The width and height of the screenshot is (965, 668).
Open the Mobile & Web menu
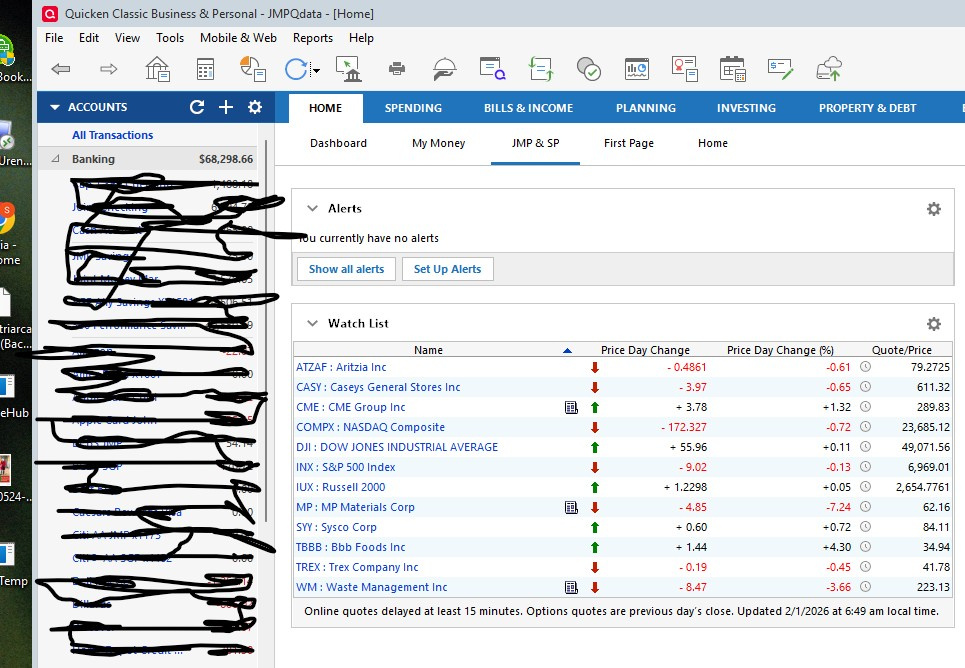[x=238, y=38]
